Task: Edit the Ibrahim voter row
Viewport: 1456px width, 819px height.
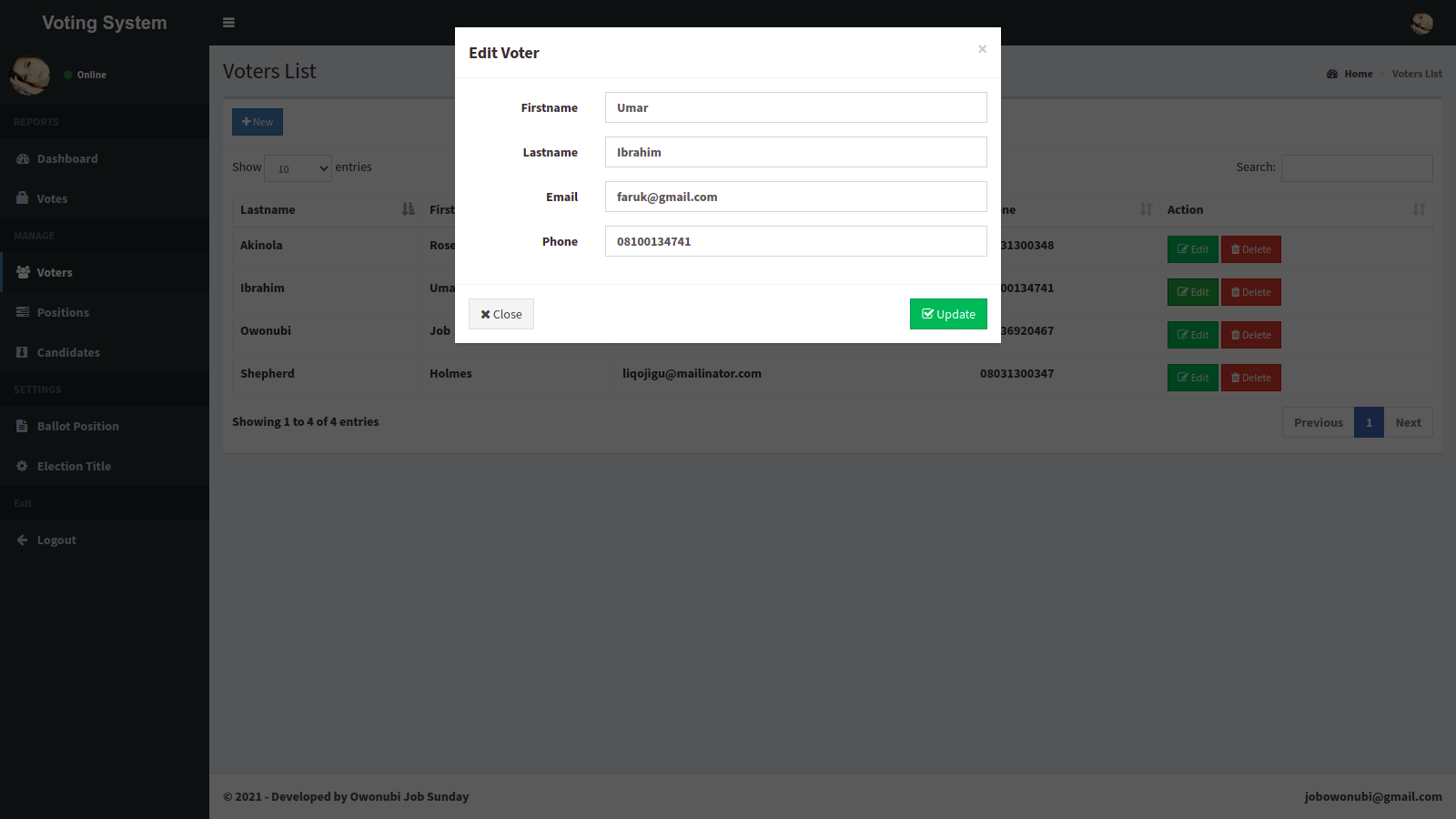Action: coord(1193,292)
